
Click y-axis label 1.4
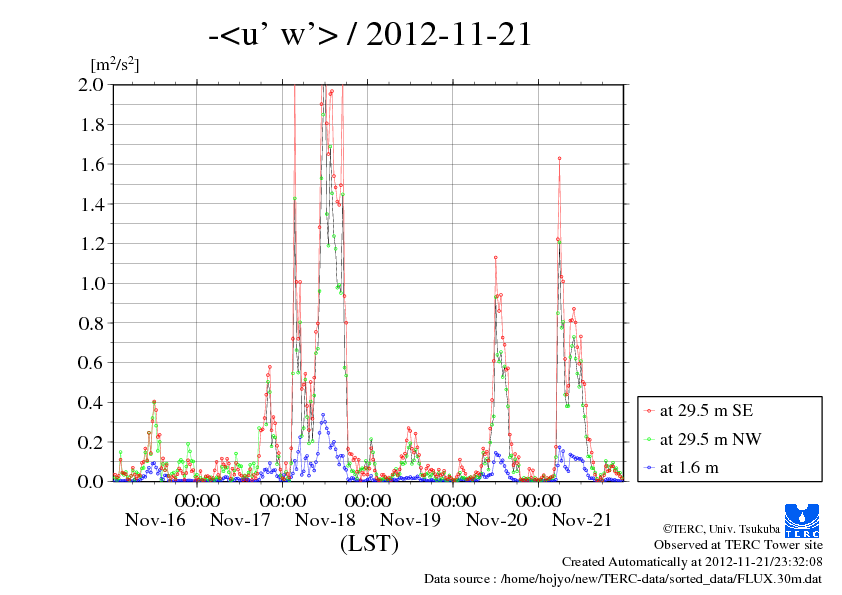coord(91,204)
